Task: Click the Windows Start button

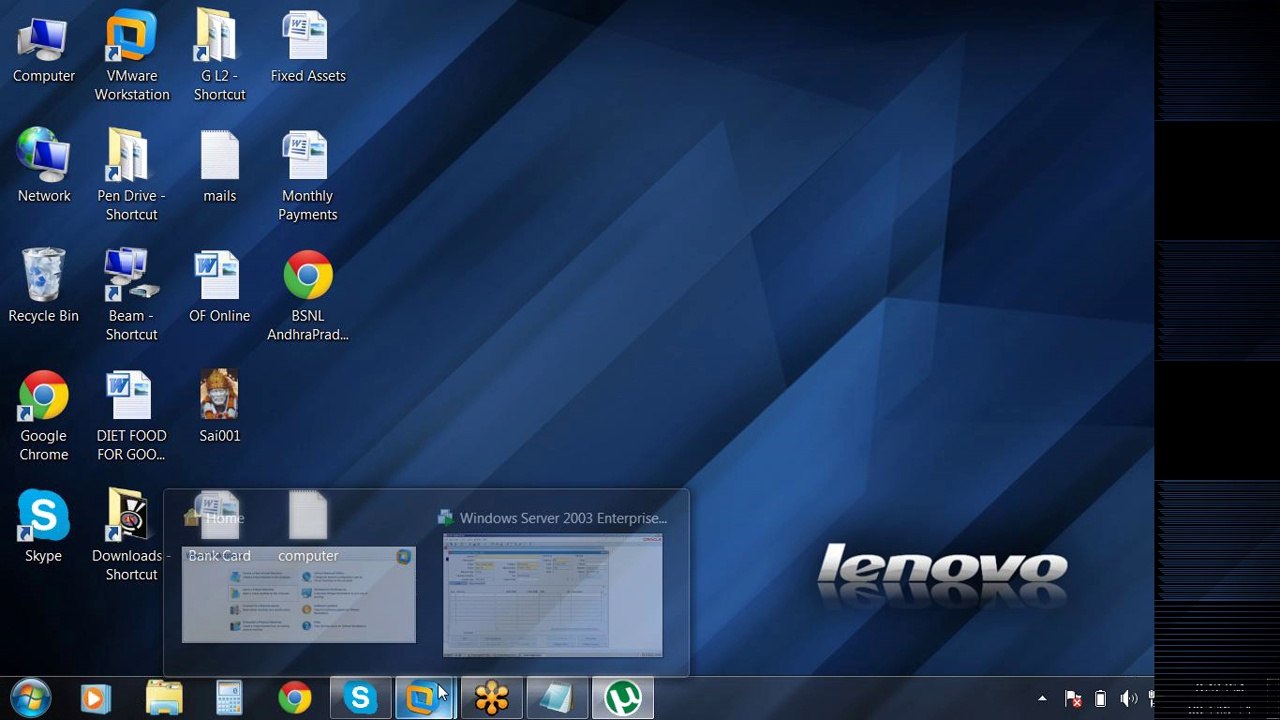Action: [30, 698]
